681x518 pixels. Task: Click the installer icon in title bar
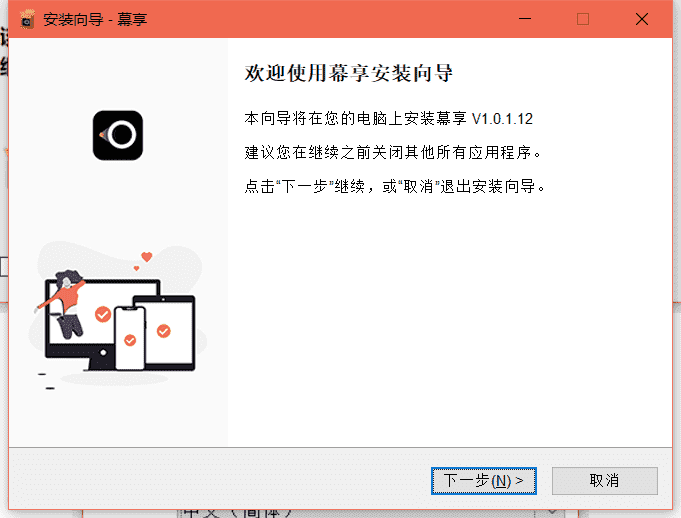coord(27,20)
